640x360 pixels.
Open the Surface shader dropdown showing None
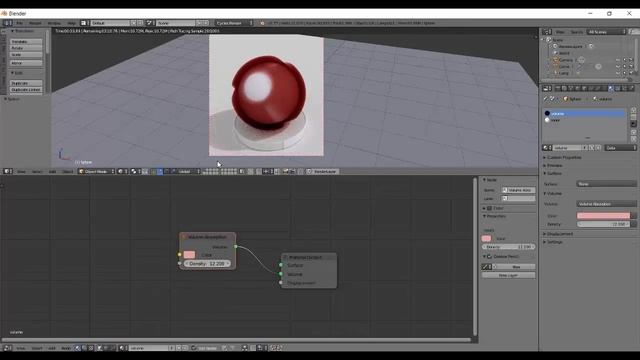[x=606, y=184]
